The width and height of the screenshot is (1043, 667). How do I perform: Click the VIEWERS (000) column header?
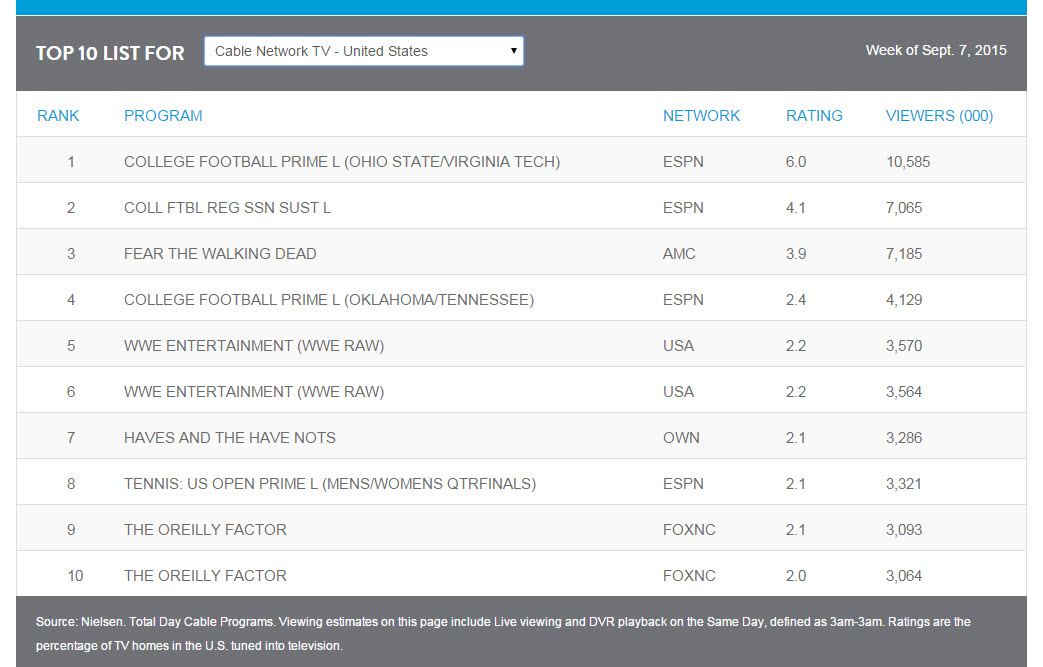coord(939,116)
